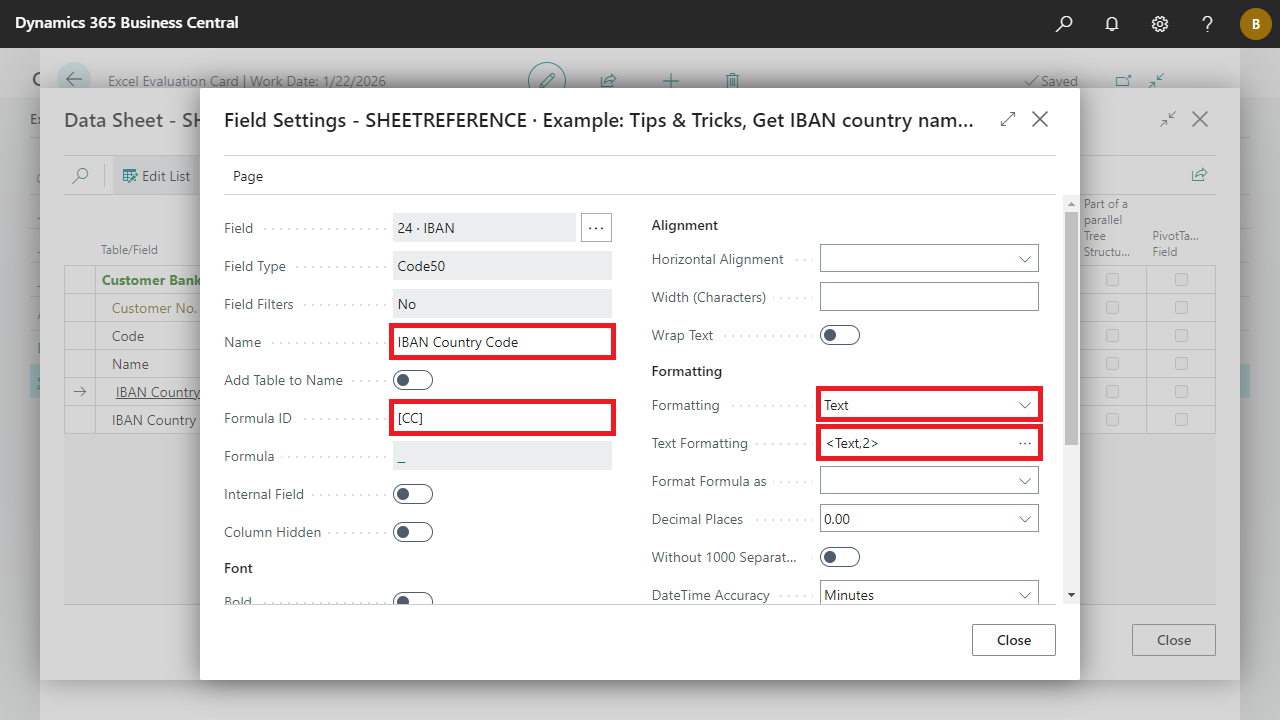Turn on Wrap Text switch
The height and width of the screenshot is (720, 1280).
click(839, 335)
